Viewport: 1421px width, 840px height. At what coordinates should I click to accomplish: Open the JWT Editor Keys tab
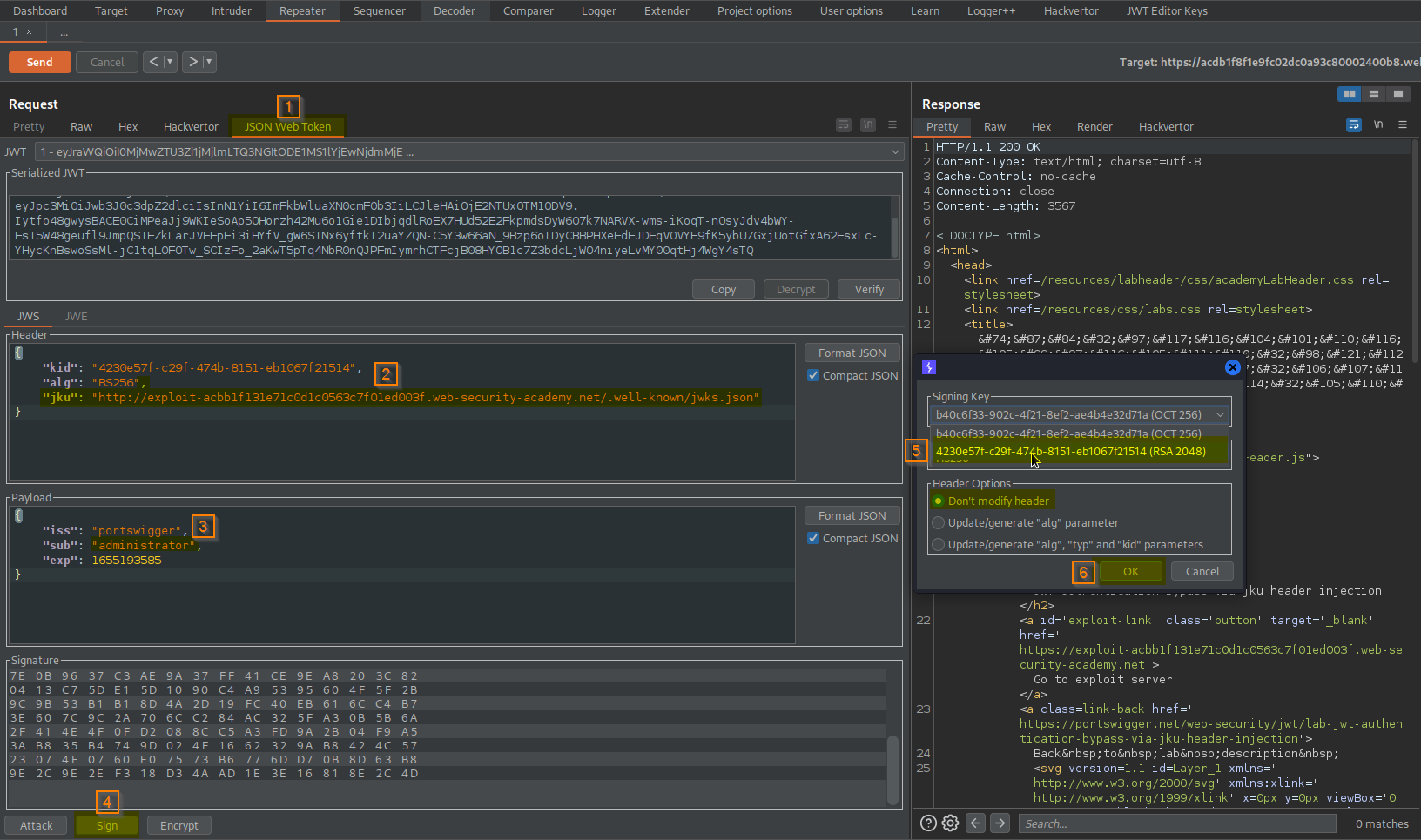pos(1167,10)
